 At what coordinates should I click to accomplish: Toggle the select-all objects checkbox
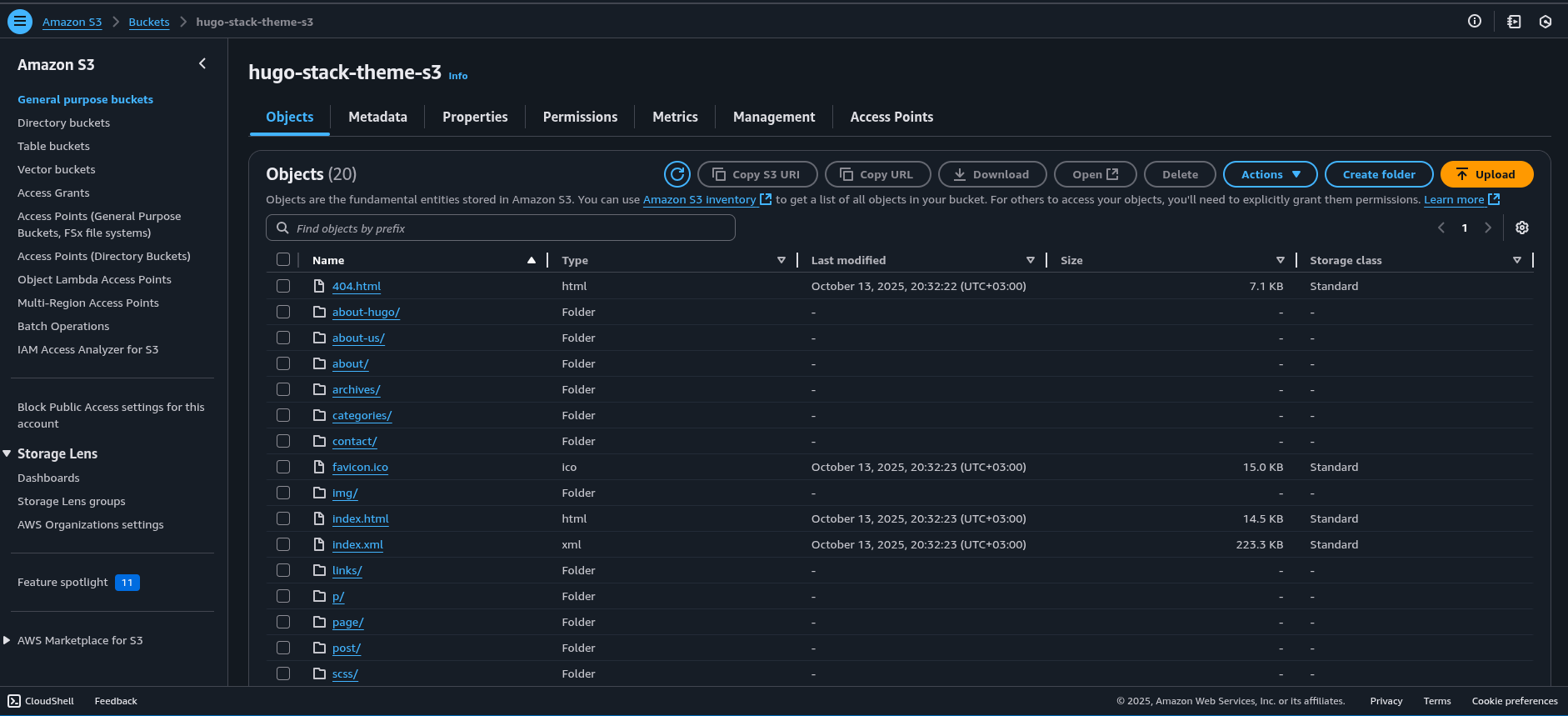[283, 260]
